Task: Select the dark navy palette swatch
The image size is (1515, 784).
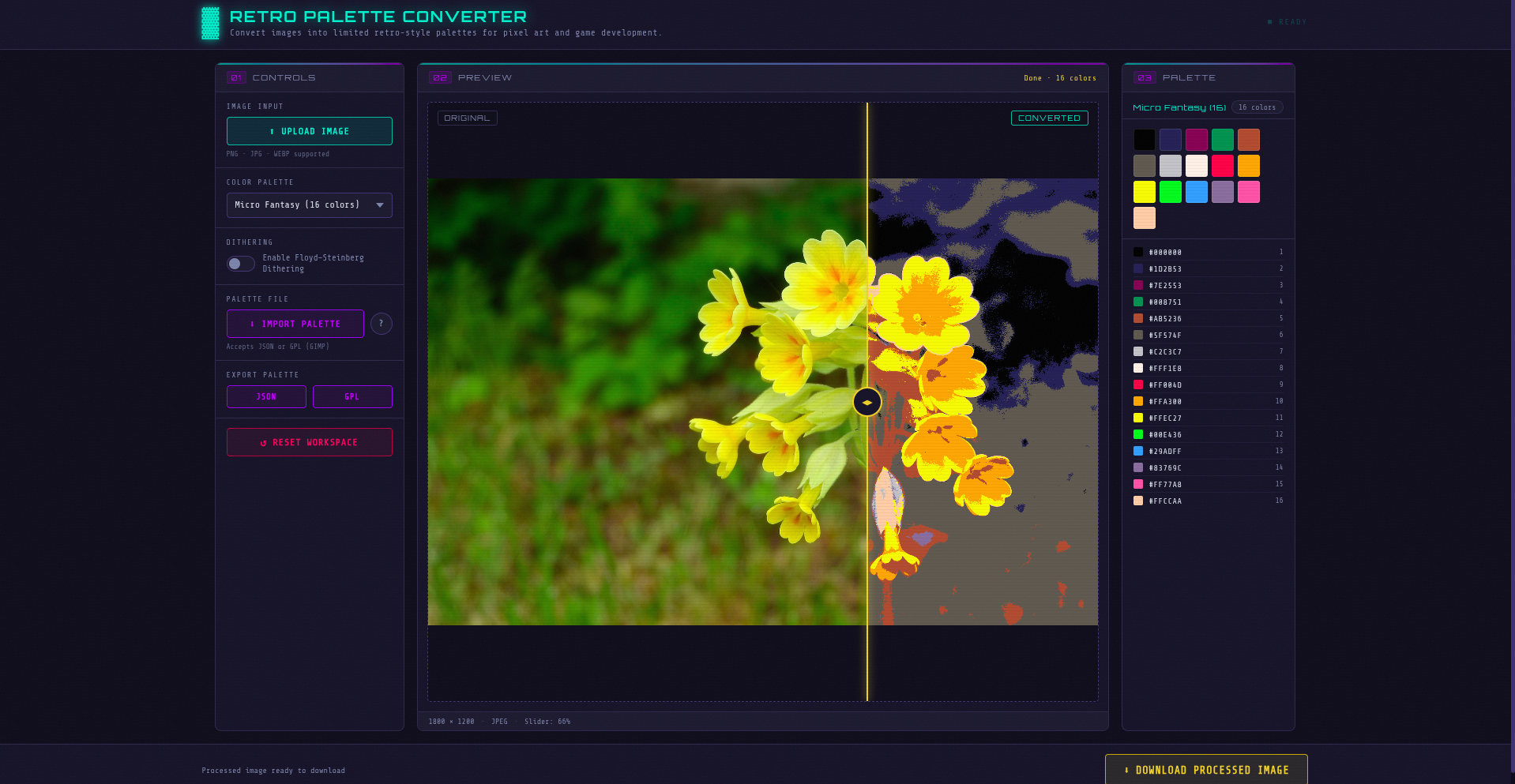Action: click(1171, 140)
